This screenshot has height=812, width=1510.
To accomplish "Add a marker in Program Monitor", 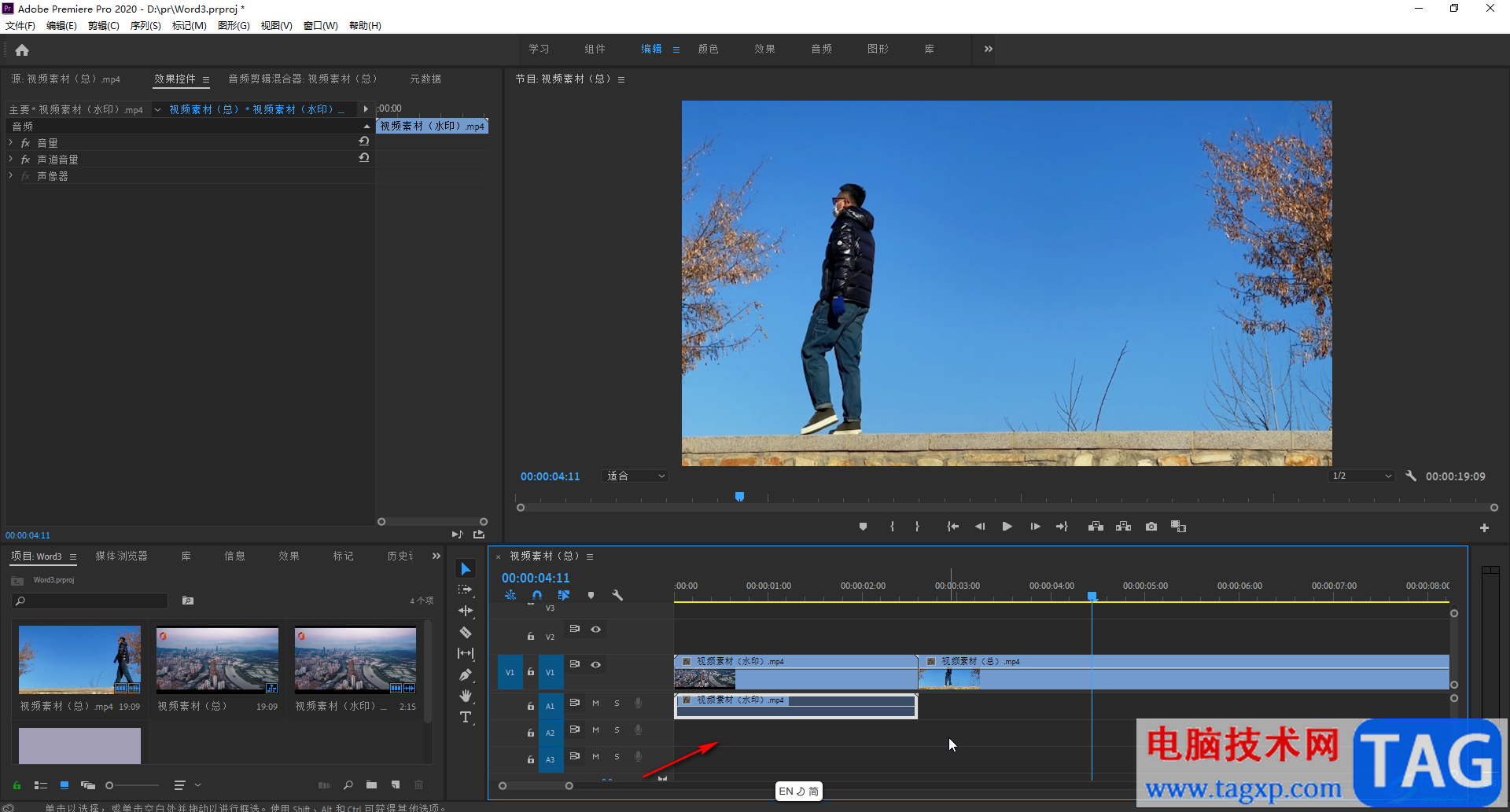I will point(863,527).
